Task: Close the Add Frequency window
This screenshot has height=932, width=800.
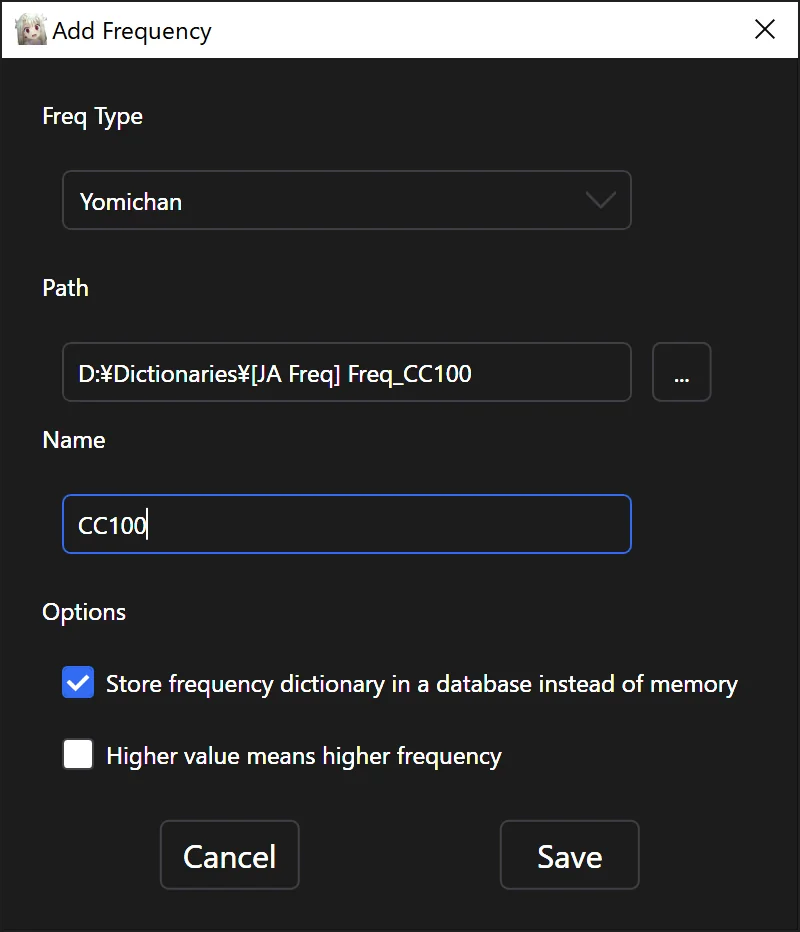Action: coord(765,29)
